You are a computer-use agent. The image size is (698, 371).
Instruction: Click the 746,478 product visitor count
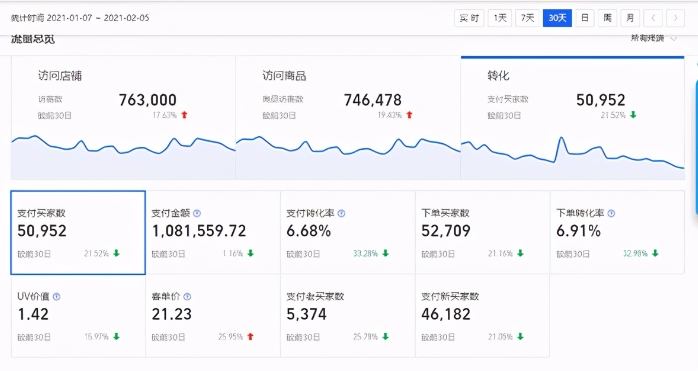[x=373, y=100]
